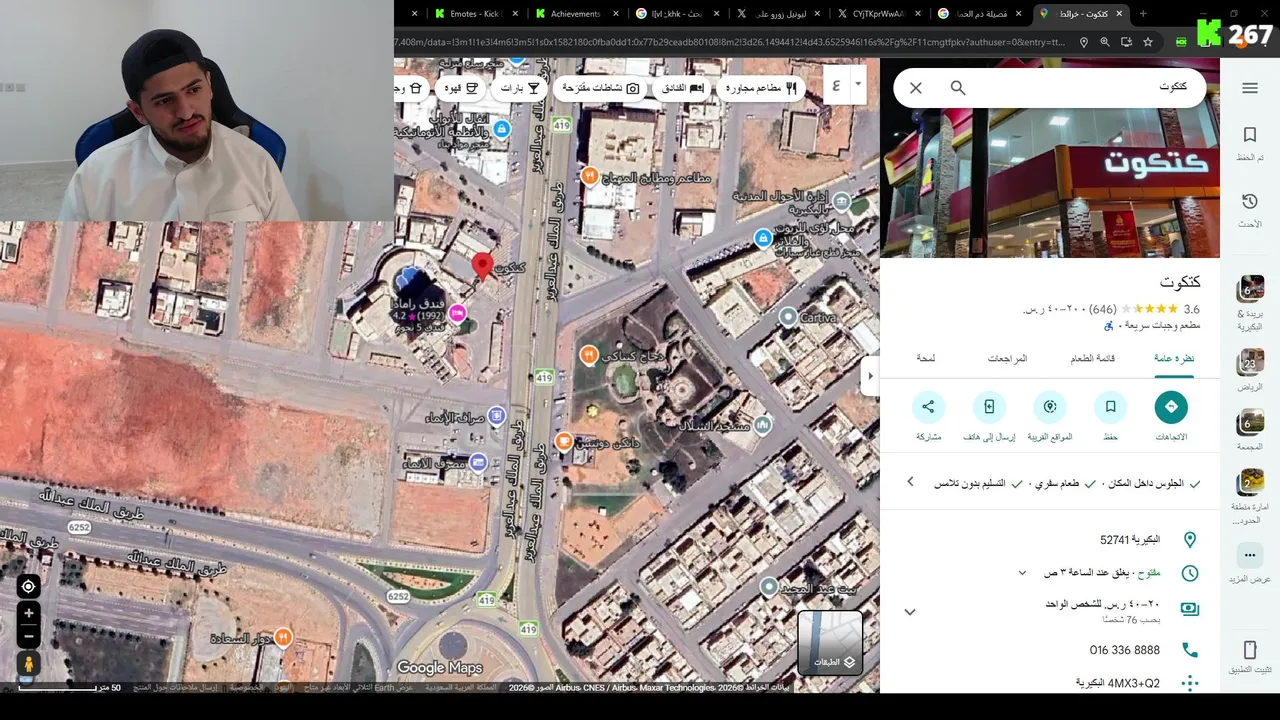Collapse the side panel arrow
The width and height of the screenshot is (1280, 720).
tap(870, 376)
